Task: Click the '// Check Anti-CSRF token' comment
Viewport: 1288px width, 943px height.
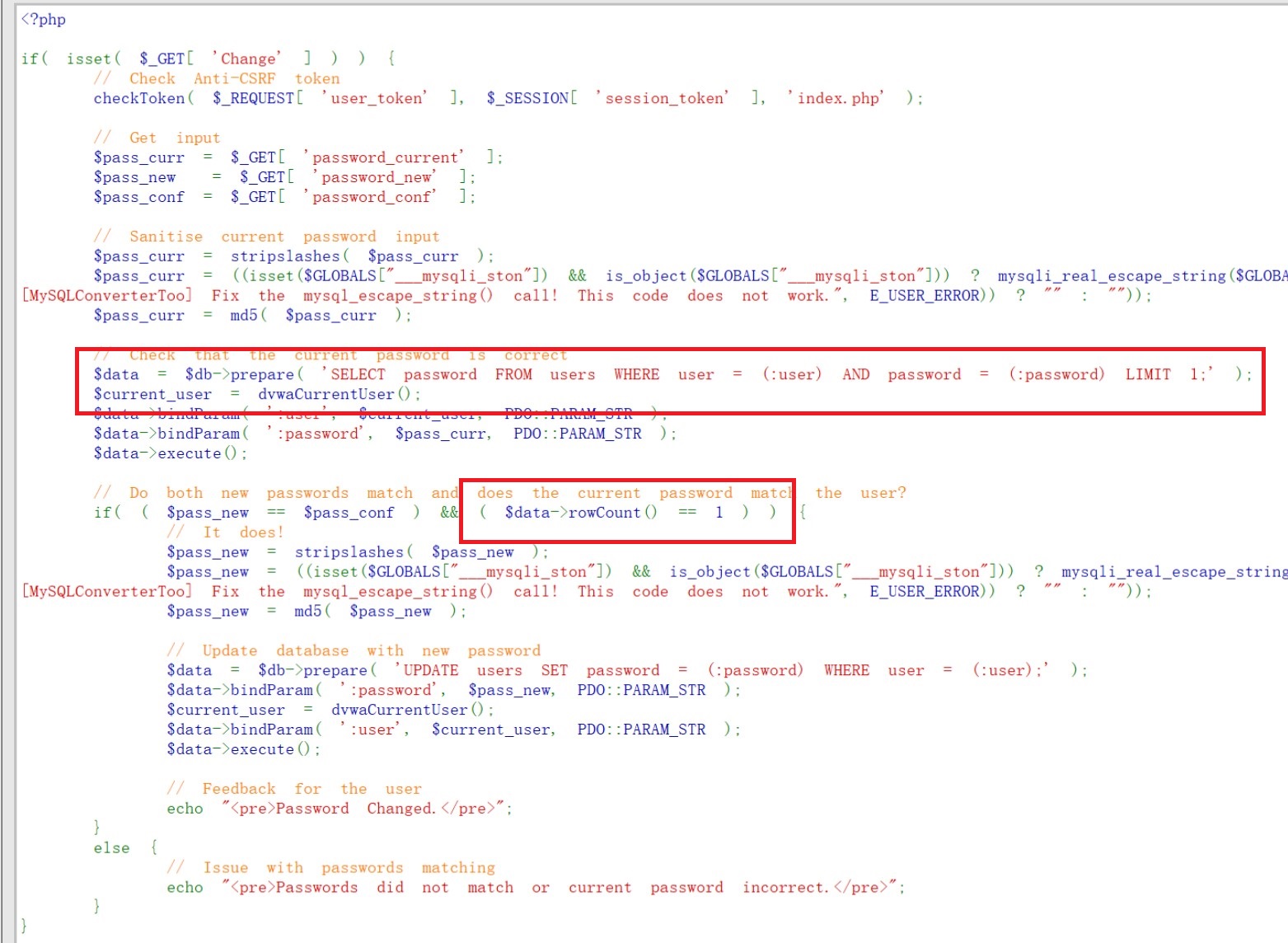Action: pos(217,78)
